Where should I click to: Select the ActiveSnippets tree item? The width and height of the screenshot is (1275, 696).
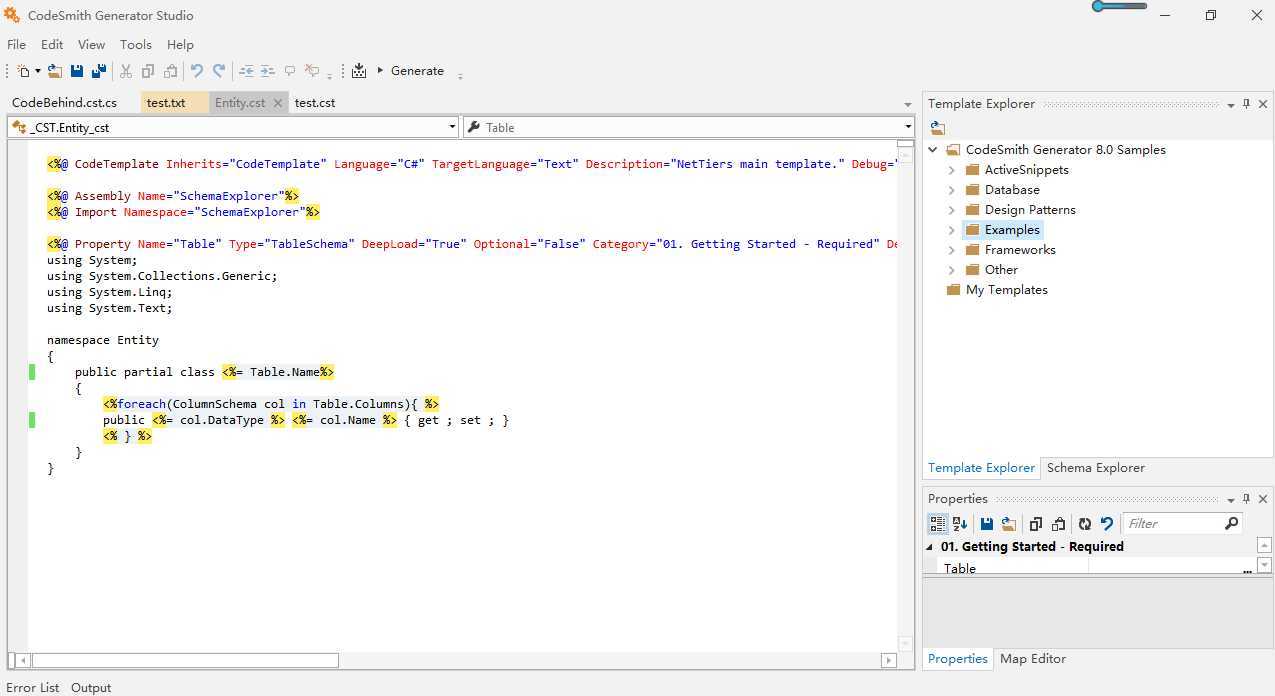tap(1026, 170)
